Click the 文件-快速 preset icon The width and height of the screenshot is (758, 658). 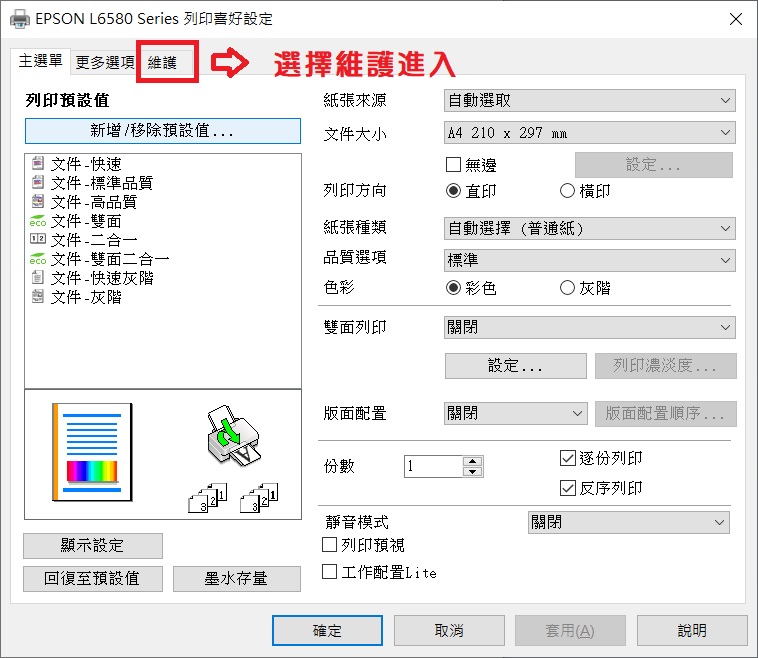[x=38, y=163]
